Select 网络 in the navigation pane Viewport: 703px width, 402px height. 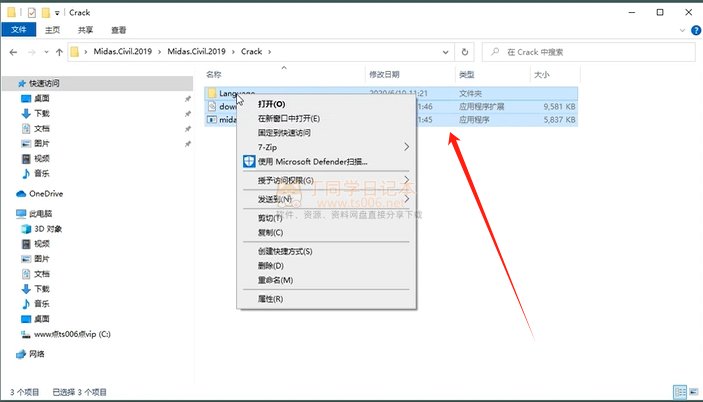(x=36, y=354)
